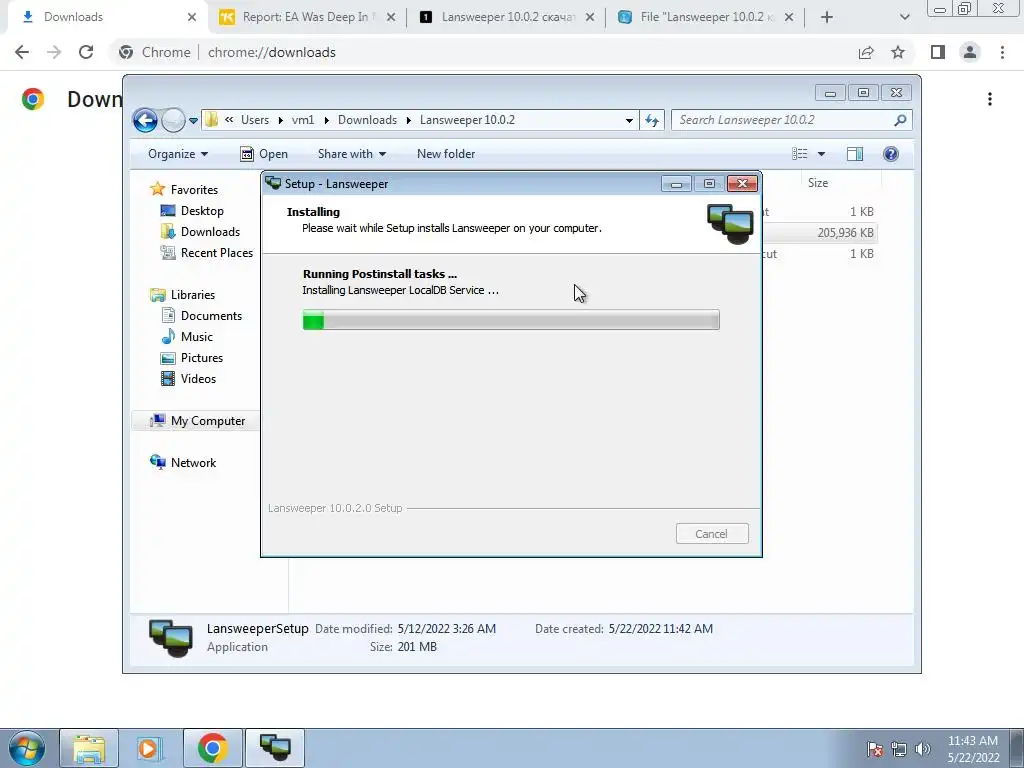The width and height of the screenshot is (1024, 768).
Task: Open the Pictures library
Action: 202,358
